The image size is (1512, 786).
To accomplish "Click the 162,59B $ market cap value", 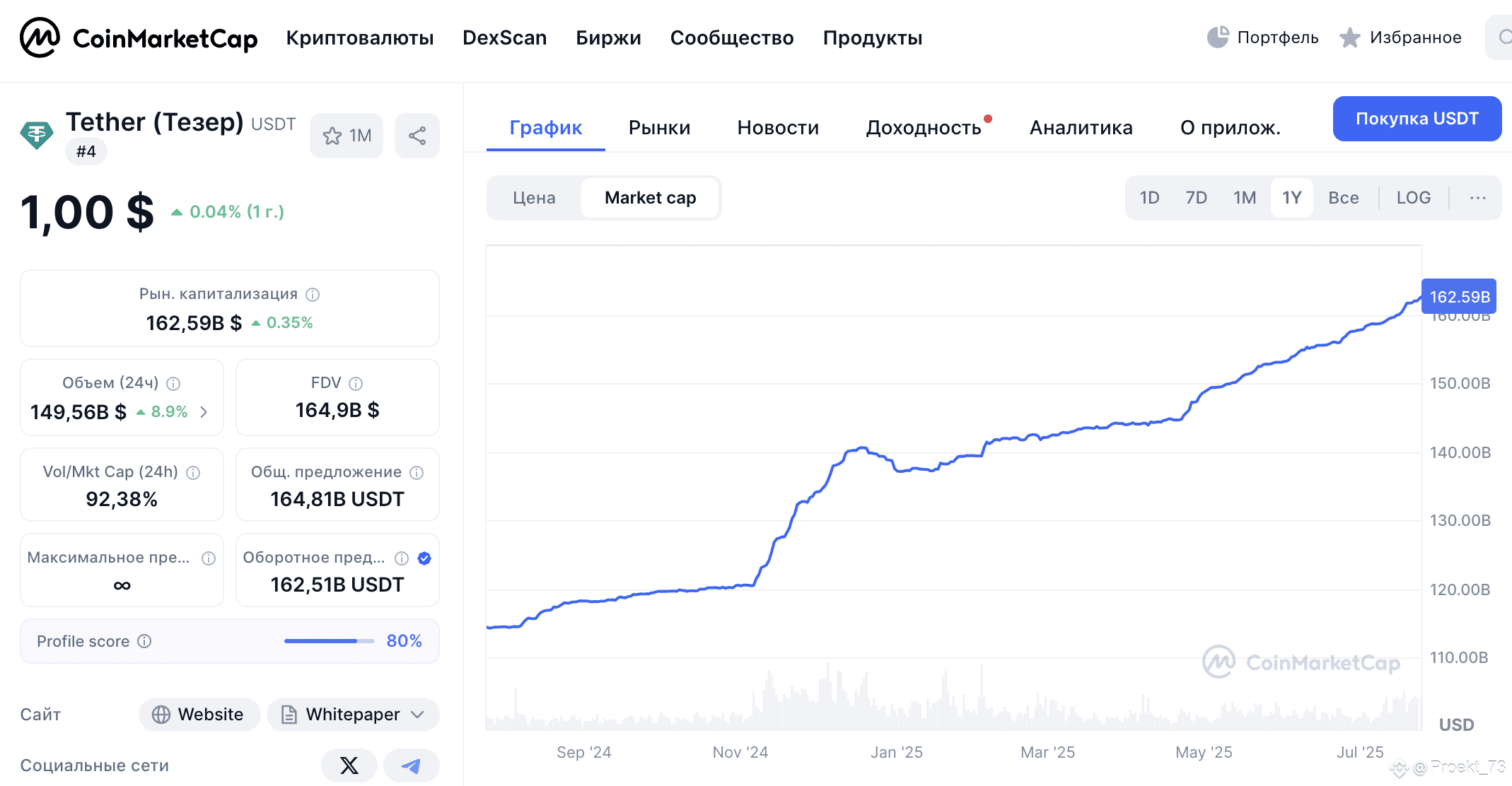I will coord(194,323).
